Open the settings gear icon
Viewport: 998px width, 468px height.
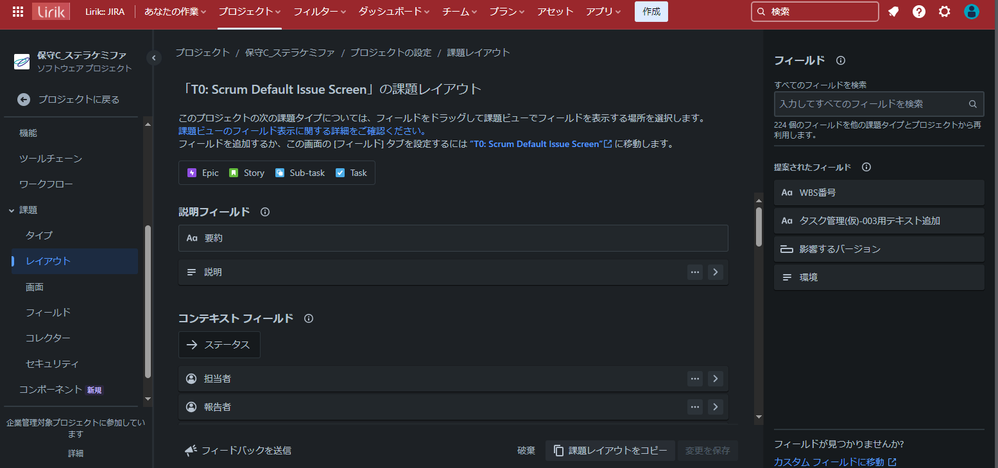click(945, 11)
